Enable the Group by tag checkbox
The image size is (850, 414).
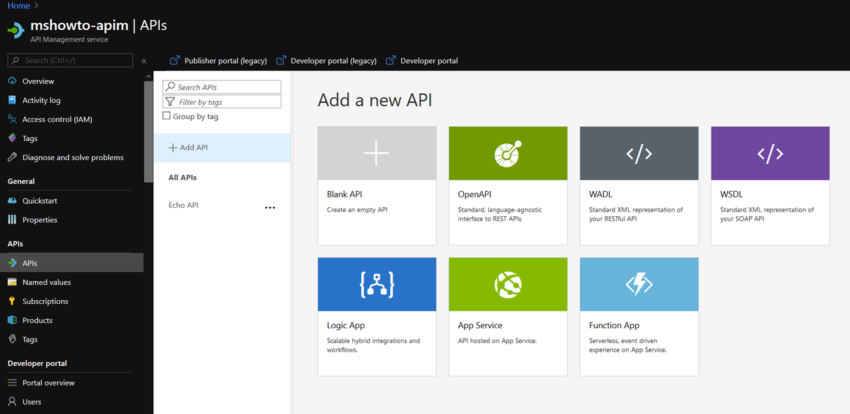(x=166, y=116)
